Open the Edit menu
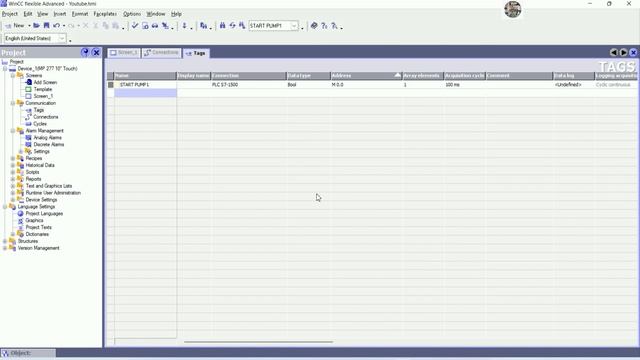Screen dimensions: 640x360 [x=28, y=14]
